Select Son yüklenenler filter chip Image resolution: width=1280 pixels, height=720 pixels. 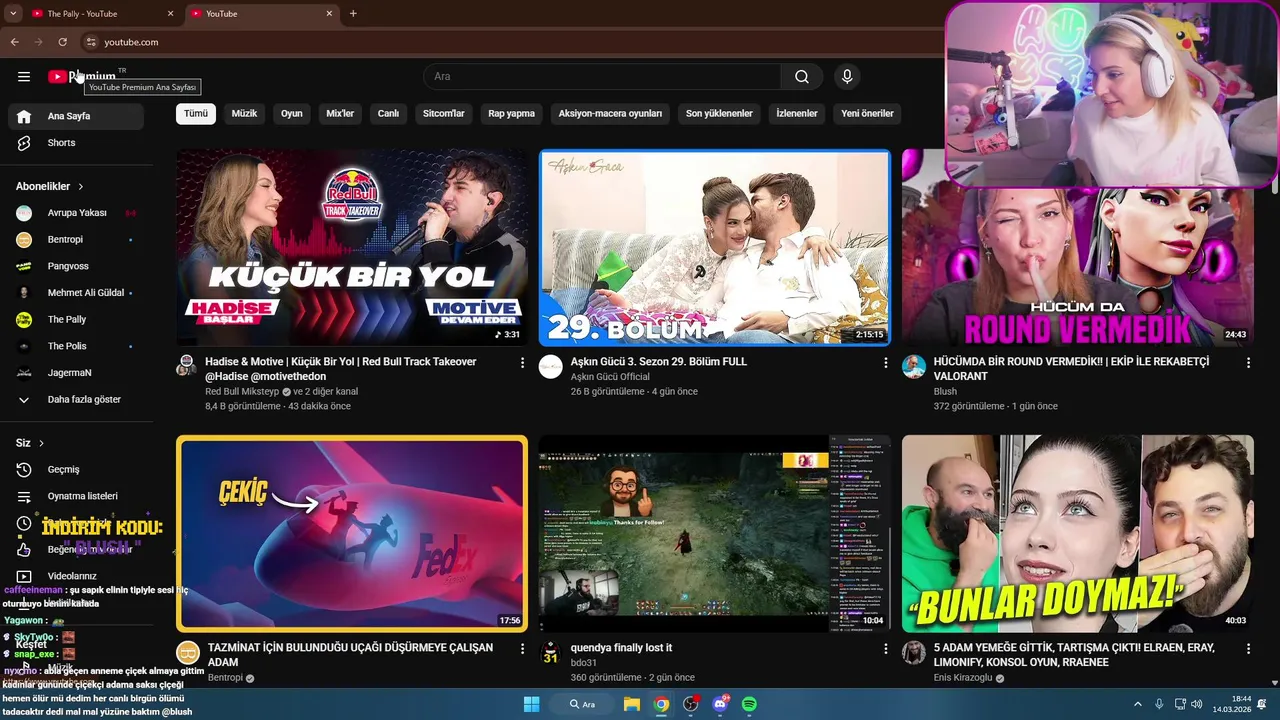(719, 114)
